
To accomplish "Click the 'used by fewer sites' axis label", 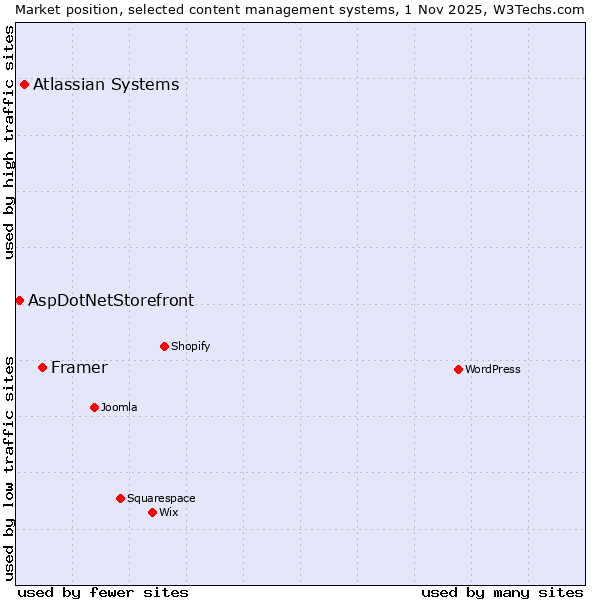I will [103, 592].
